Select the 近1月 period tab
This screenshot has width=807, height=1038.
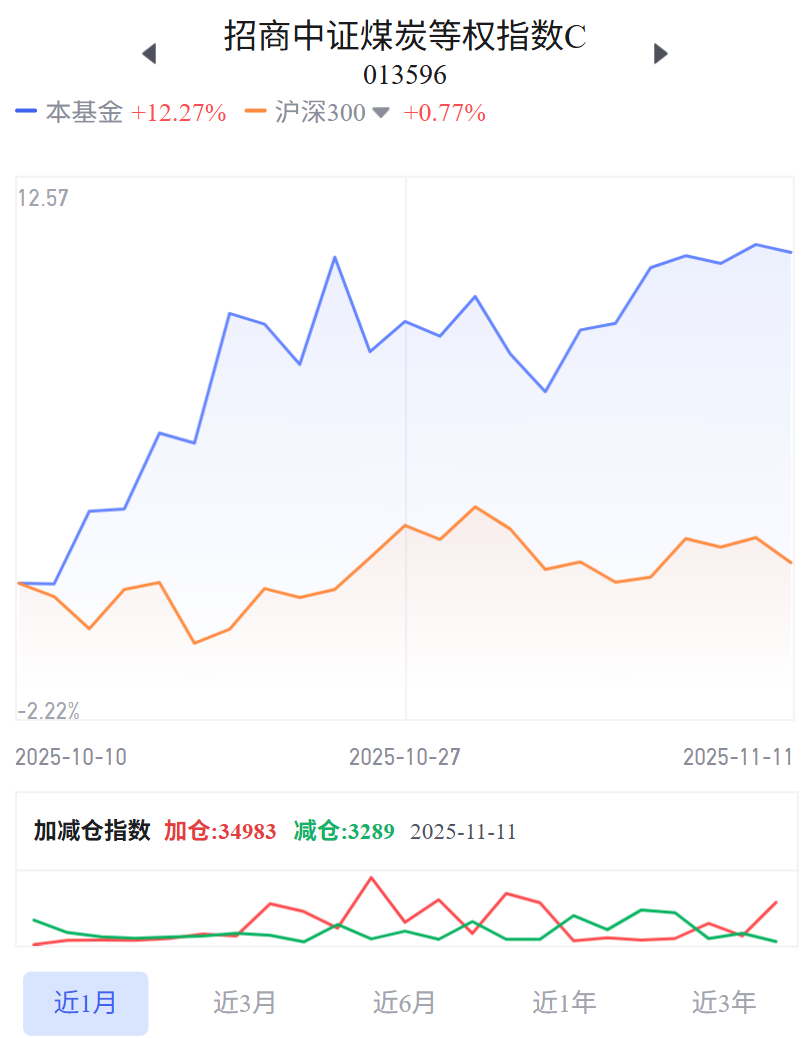tap(85, 1003)
